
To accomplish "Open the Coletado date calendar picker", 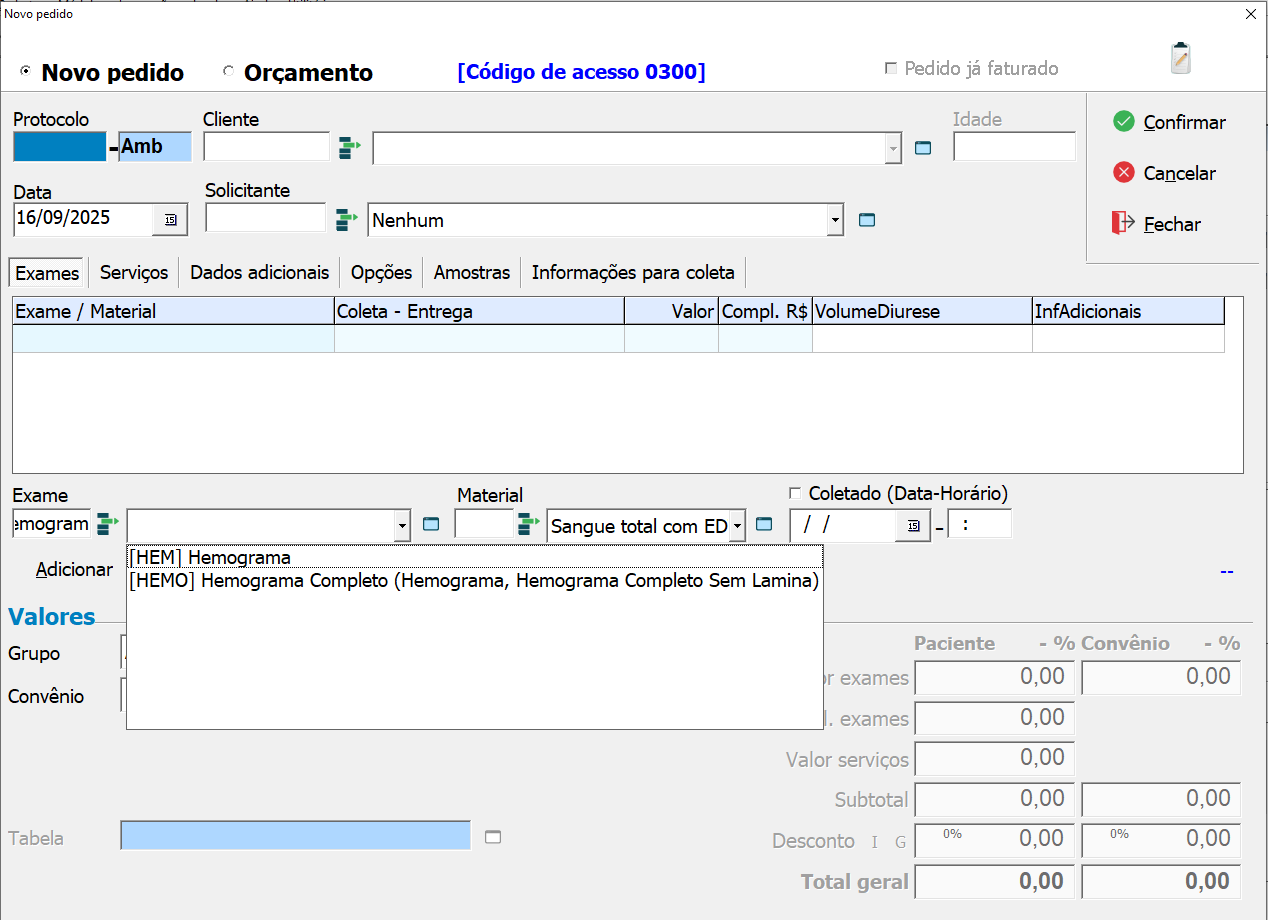I will (x=913, y=525).
